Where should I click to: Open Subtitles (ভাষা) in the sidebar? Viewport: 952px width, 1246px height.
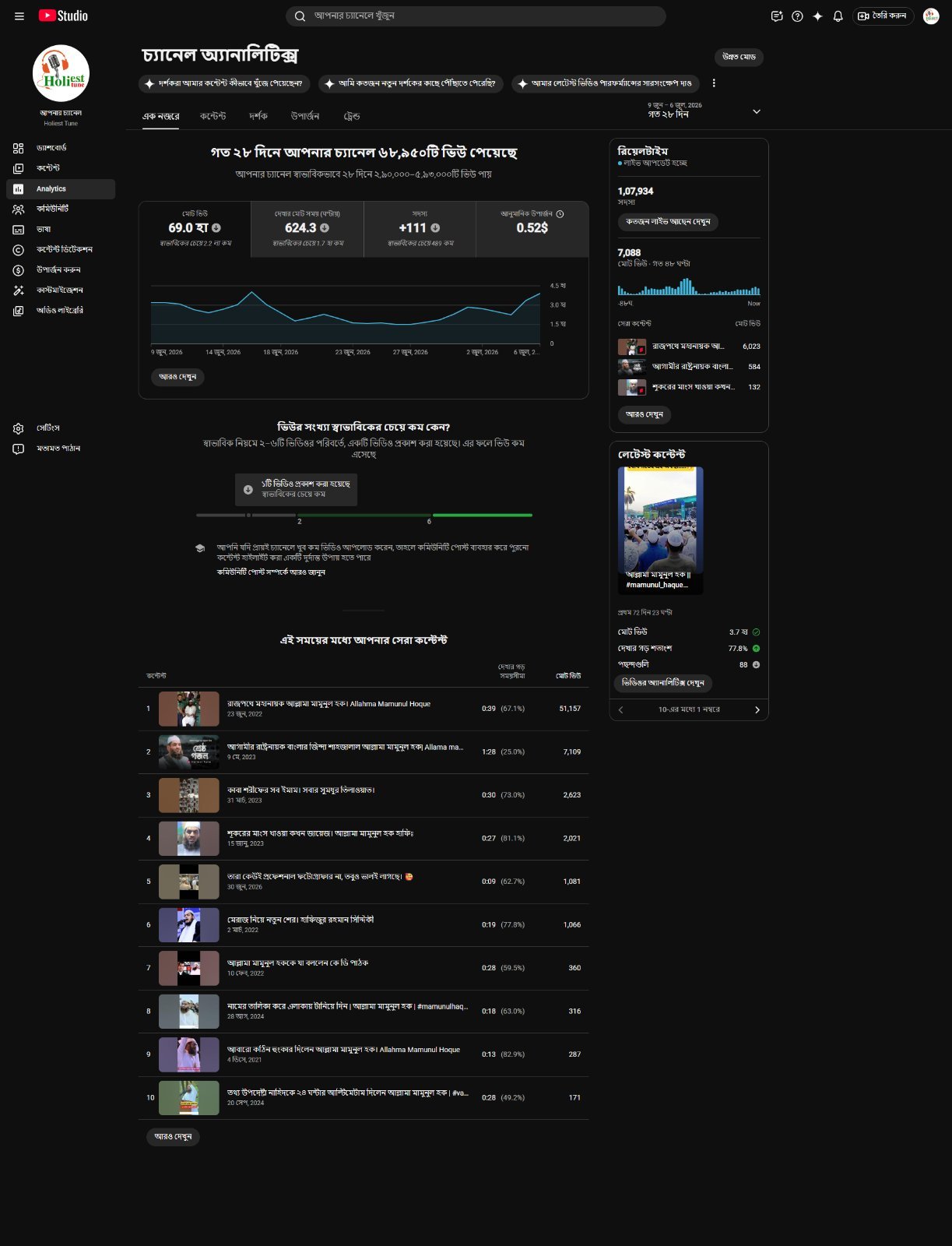click(x=61, y=229)
